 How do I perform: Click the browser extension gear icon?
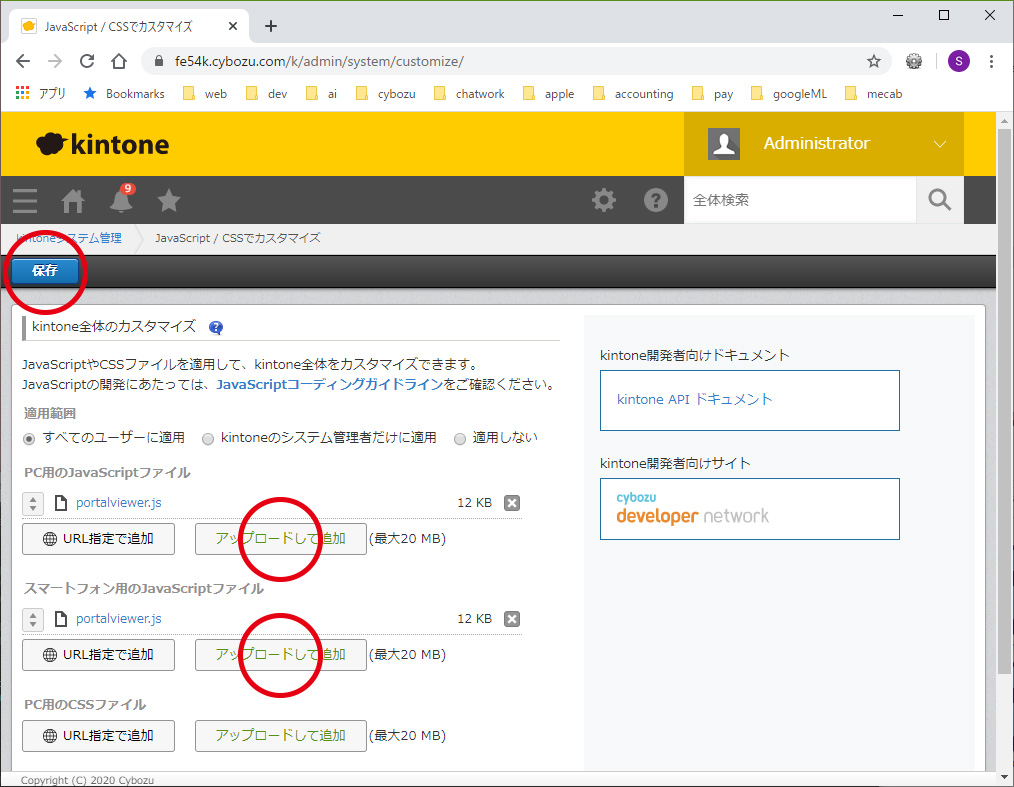914,61
